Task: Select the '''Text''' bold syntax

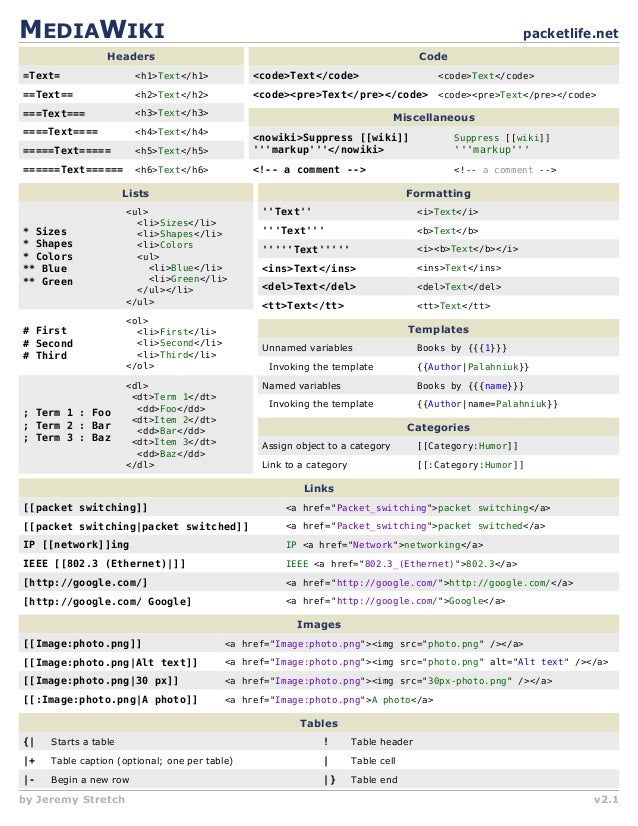Action: (x=293, y=230)
